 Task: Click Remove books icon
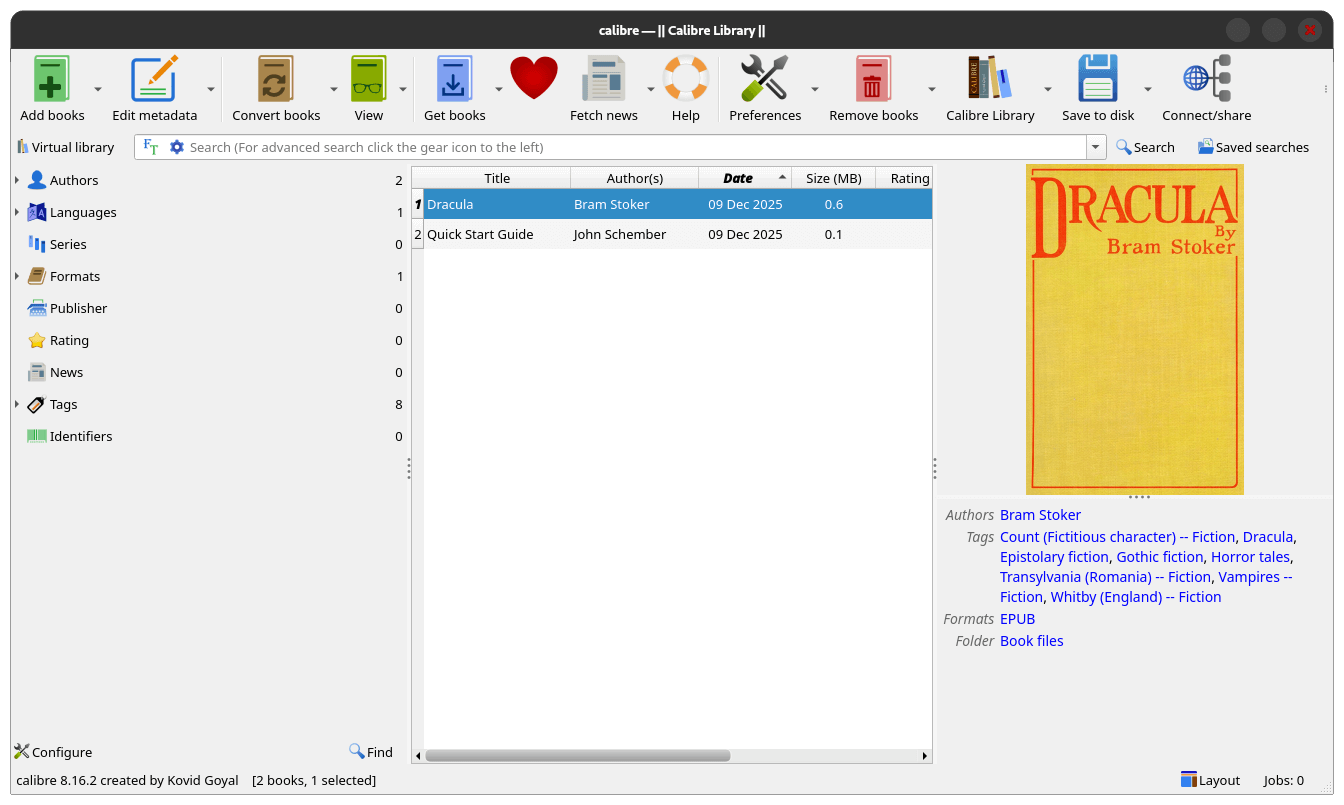pyautogui.click(x=873, y=80)
